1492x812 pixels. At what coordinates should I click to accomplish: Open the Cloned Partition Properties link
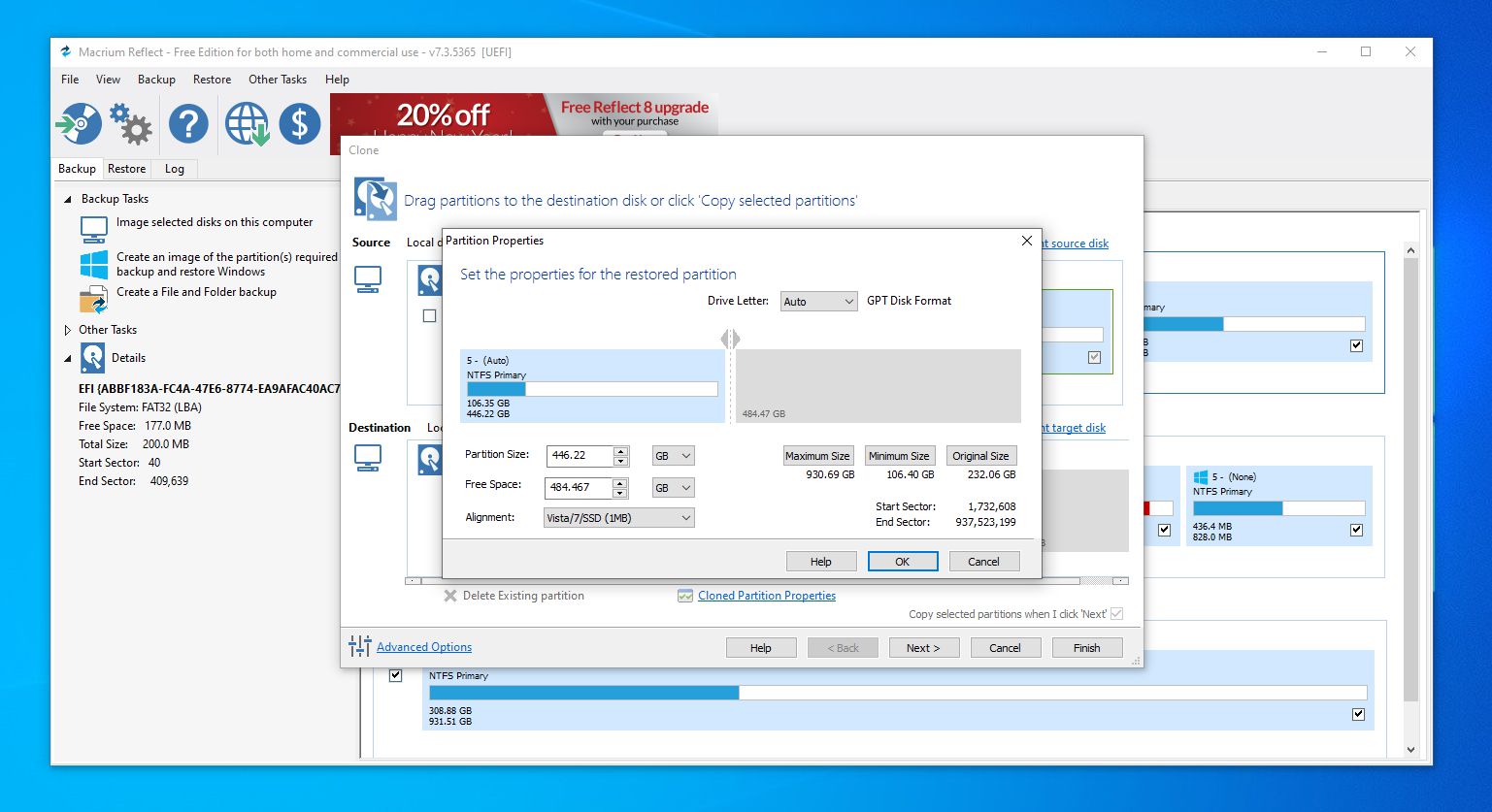[767, 596]
